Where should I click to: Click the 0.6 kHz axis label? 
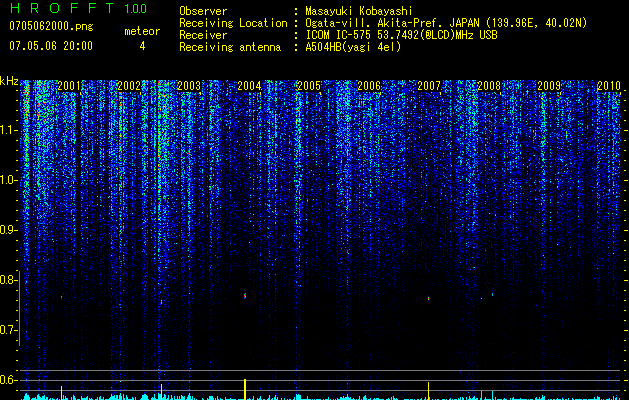tap(8, 380)
